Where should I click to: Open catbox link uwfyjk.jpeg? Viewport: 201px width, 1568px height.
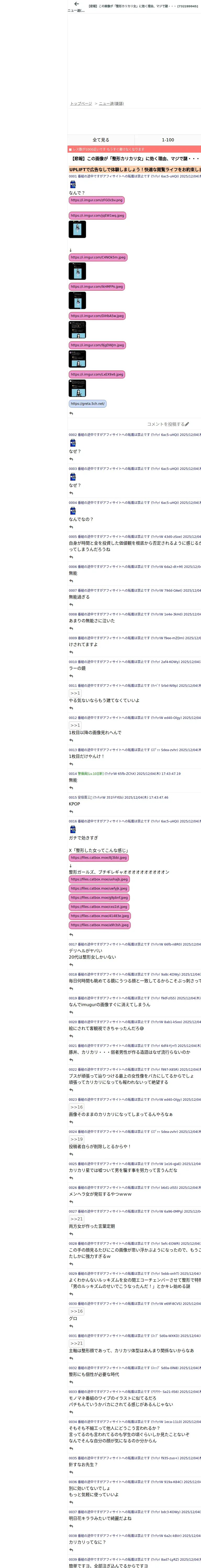99,889
